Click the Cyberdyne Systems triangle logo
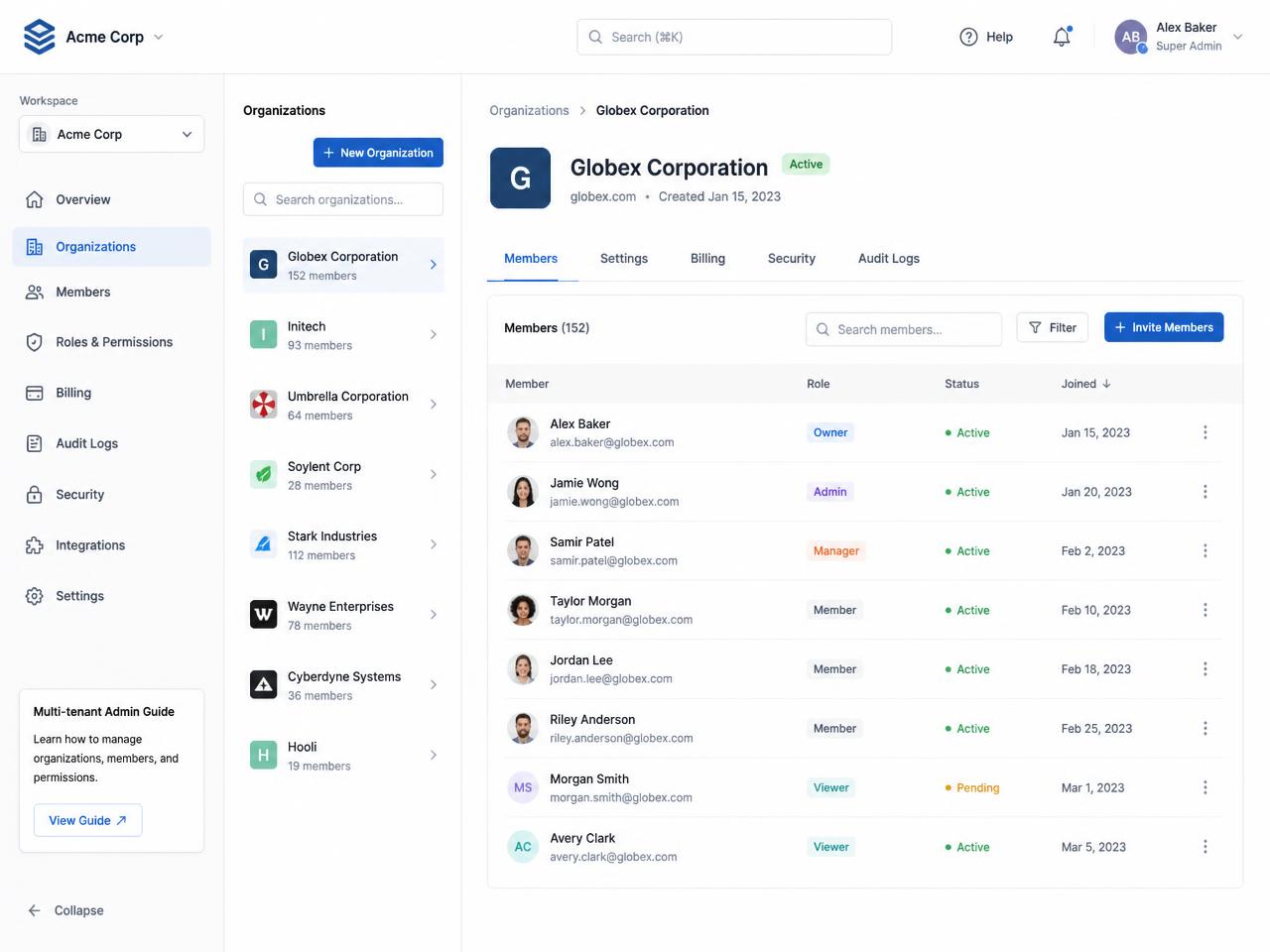Image resolution: width=1270 pixels, height=952 pixels. (x=263, y=685)
